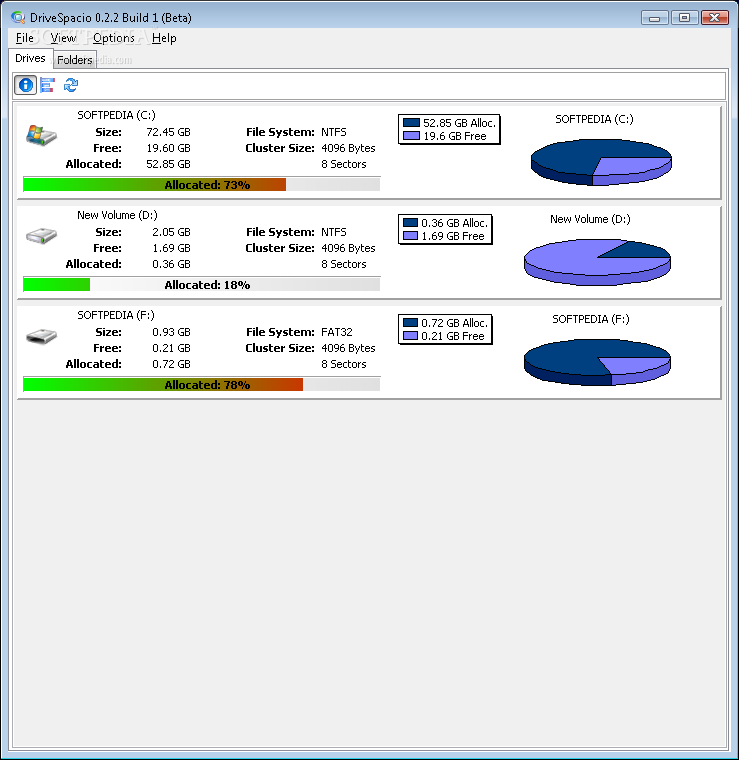
Task: Maximize the DriveSpacio window
Action: [x=684, y=18]
